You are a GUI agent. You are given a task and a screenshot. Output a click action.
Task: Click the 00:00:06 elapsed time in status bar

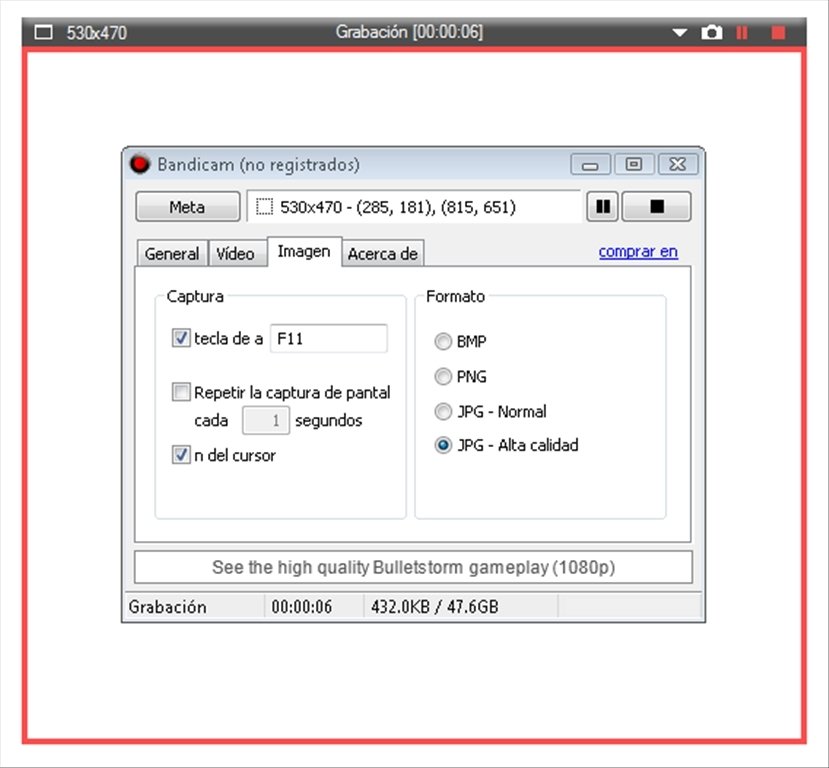[301, 607]
